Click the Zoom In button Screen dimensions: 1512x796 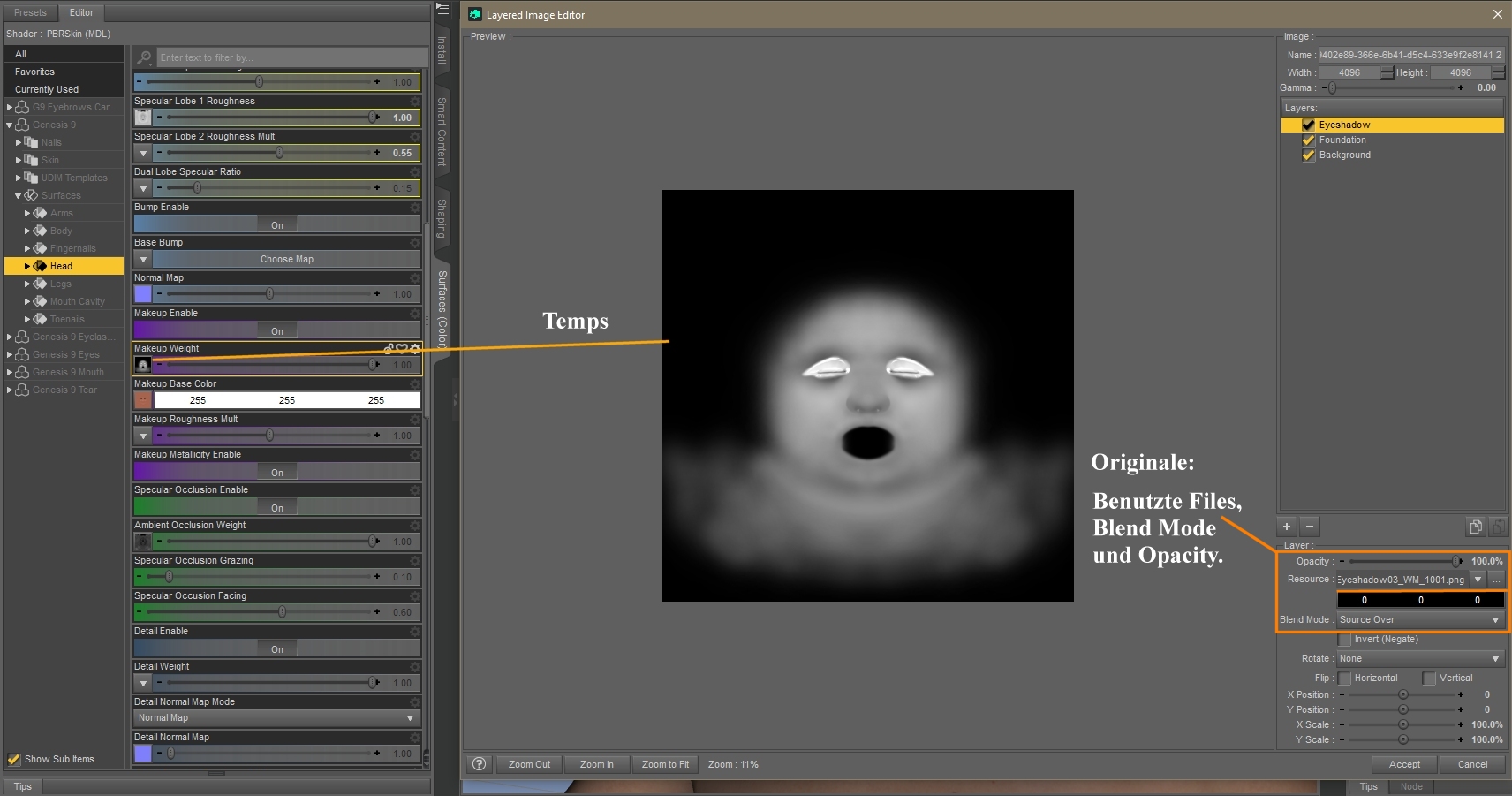(x=597, y=764)
